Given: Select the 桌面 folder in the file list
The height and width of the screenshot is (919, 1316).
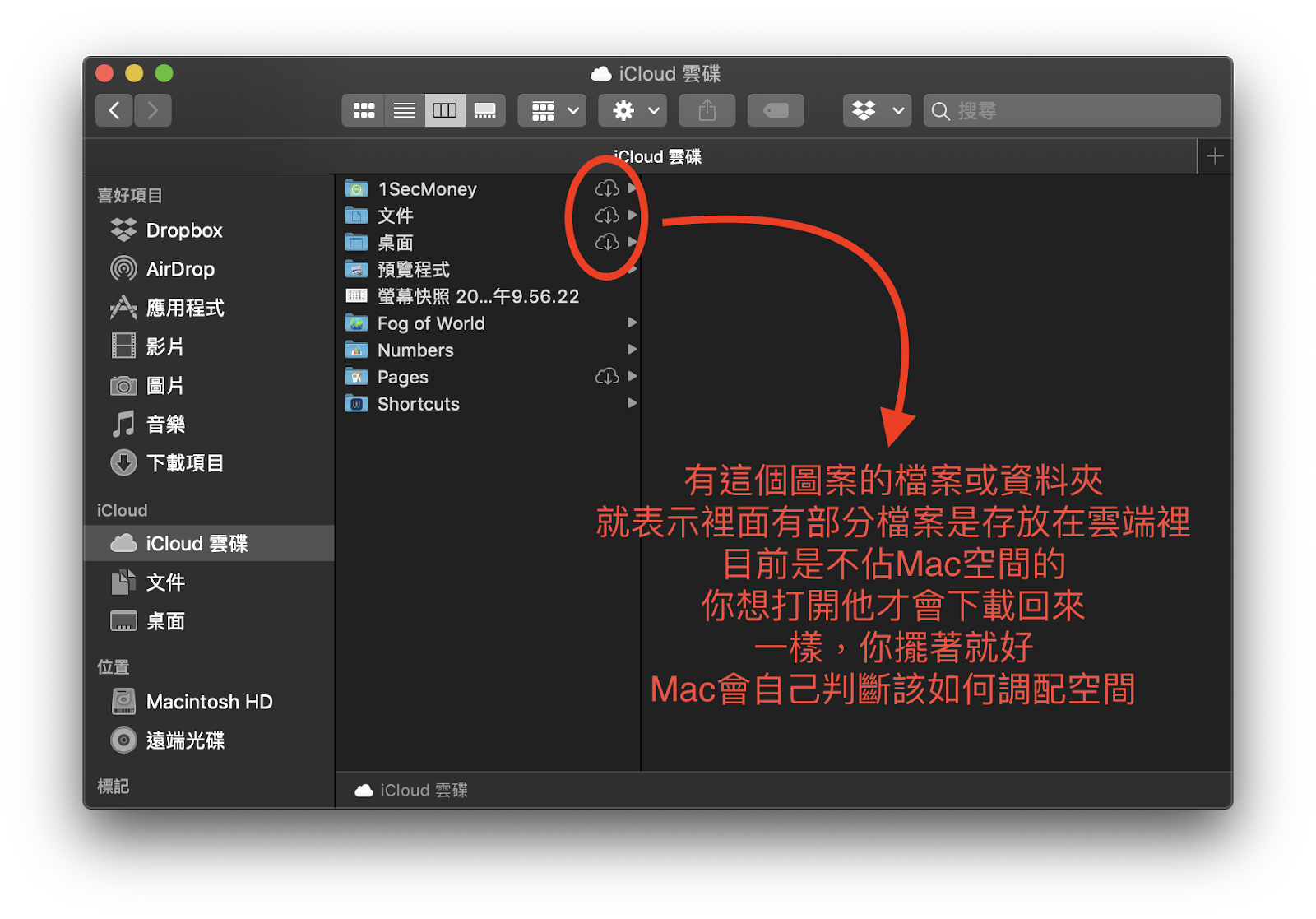Looking at the screenshot, I should (488, 243).
